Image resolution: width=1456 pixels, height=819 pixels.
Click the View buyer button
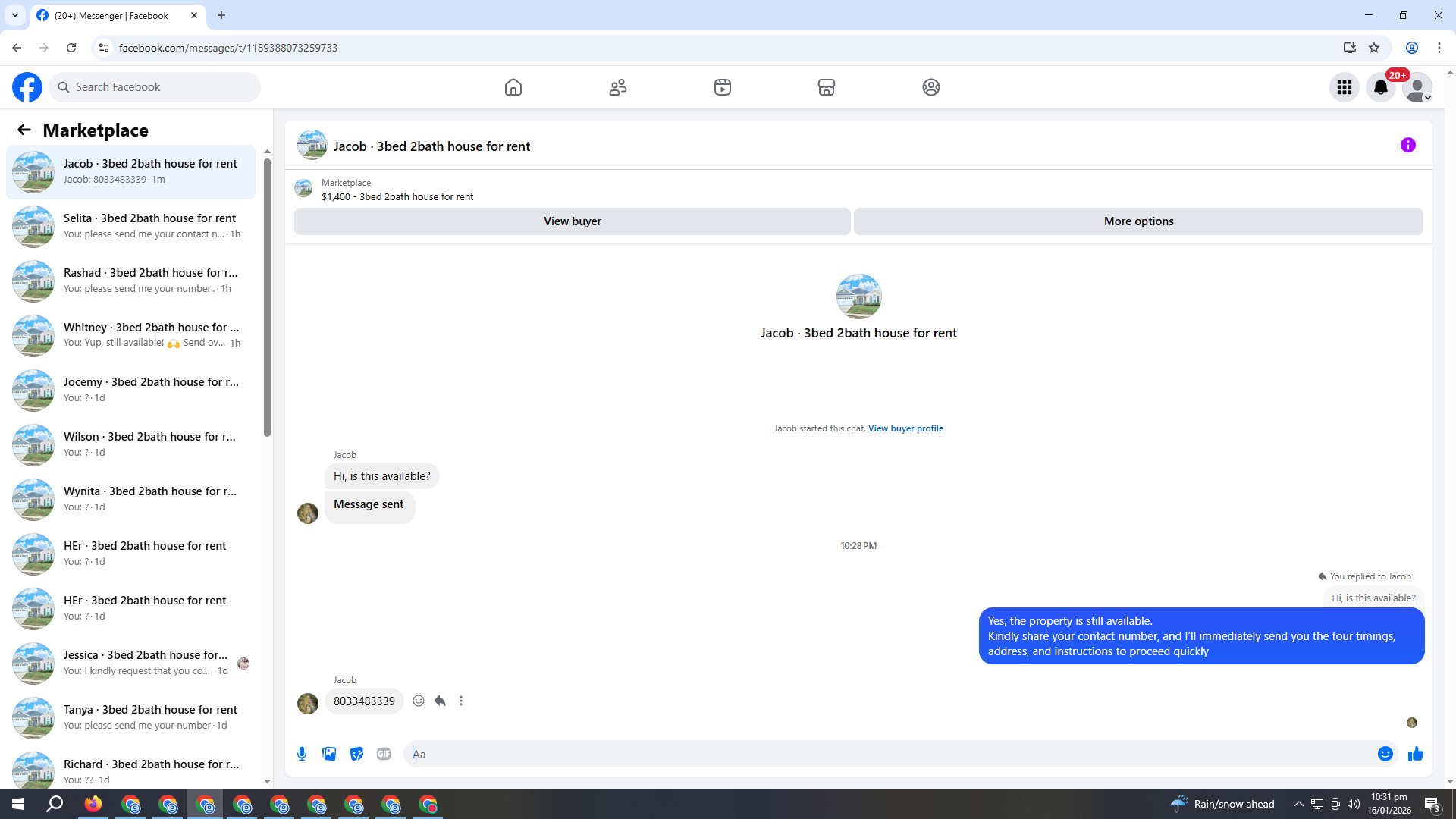point(572,221)
